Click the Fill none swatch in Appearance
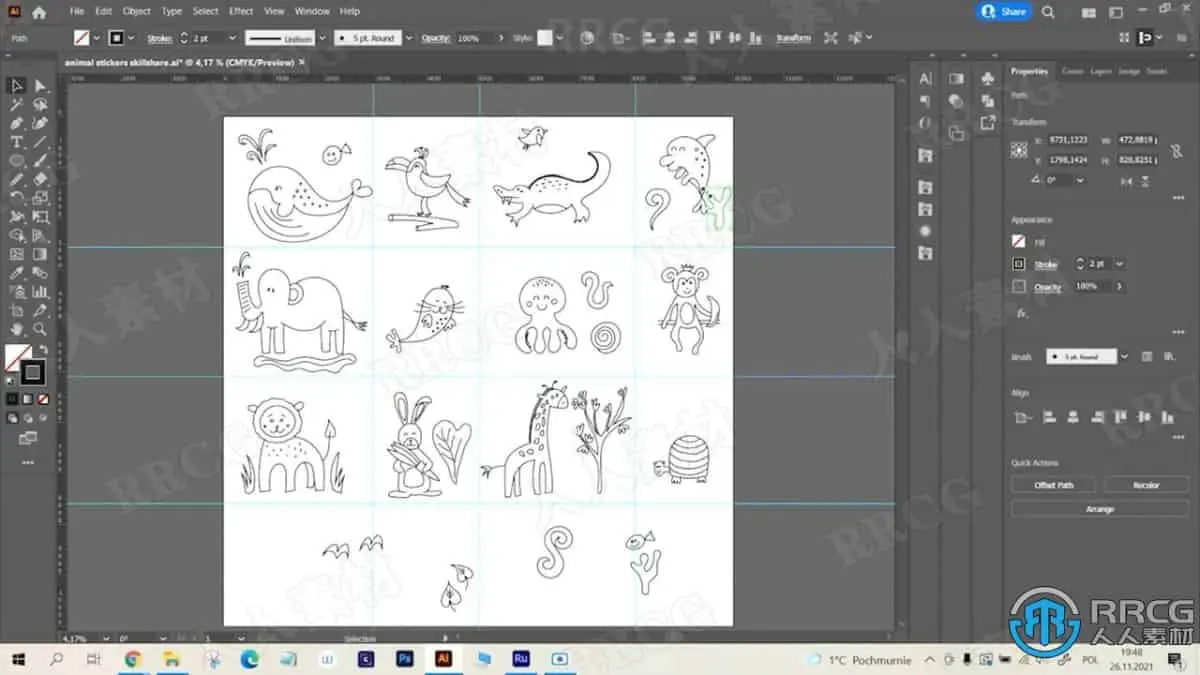Viewport: 1200px width, 675px height. 1019,242
